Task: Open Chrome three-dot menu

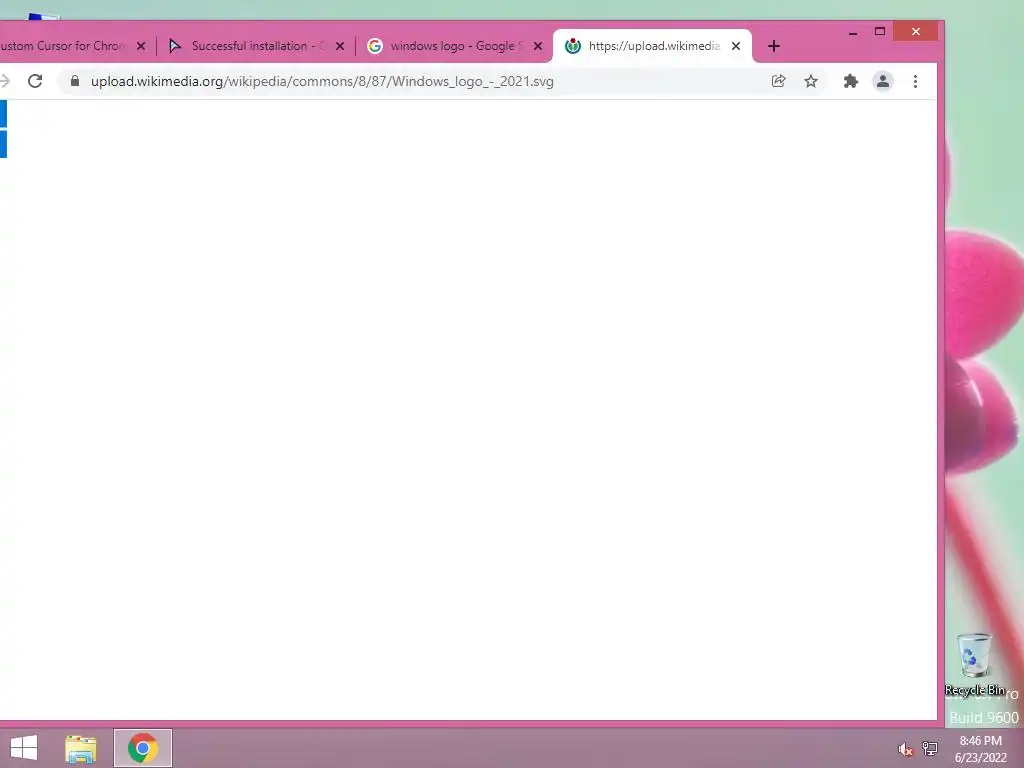Action: pyautogui.click(x=915, y=81)
